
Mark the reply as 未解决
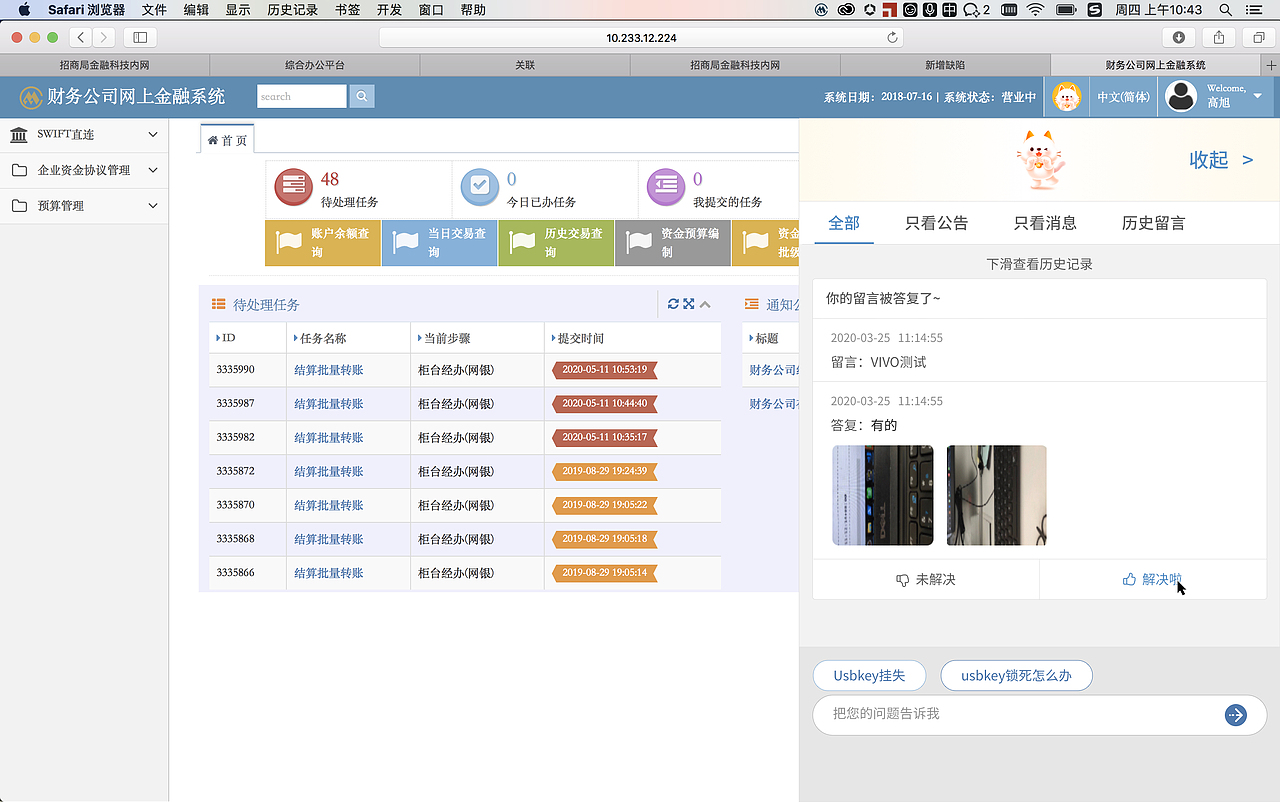click(x=924, y=581)
